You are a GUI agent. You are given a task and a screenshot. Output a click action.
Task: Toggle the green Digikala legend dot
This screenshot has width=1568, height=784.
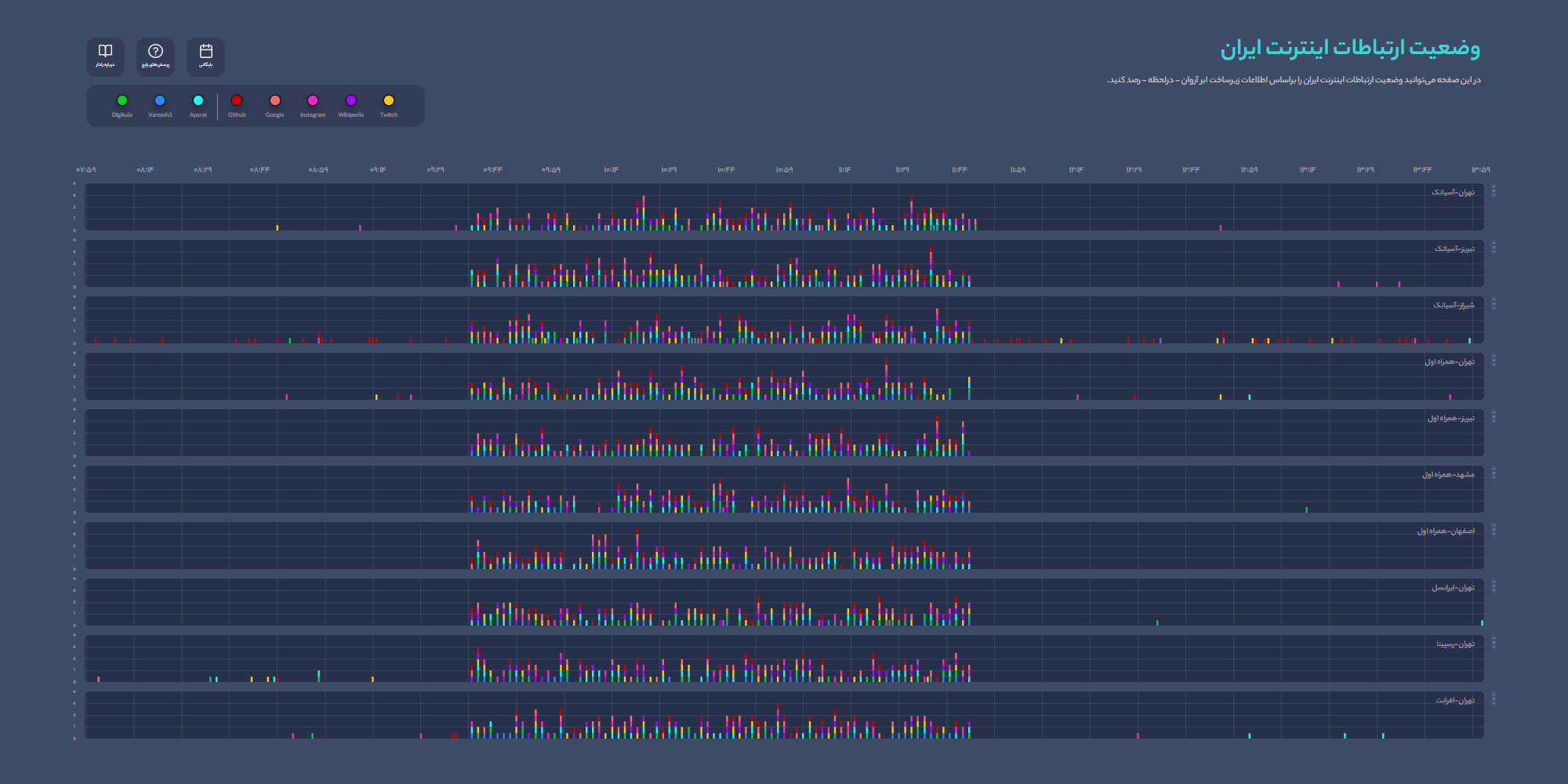pyautogui.click(x=122, y=100)
